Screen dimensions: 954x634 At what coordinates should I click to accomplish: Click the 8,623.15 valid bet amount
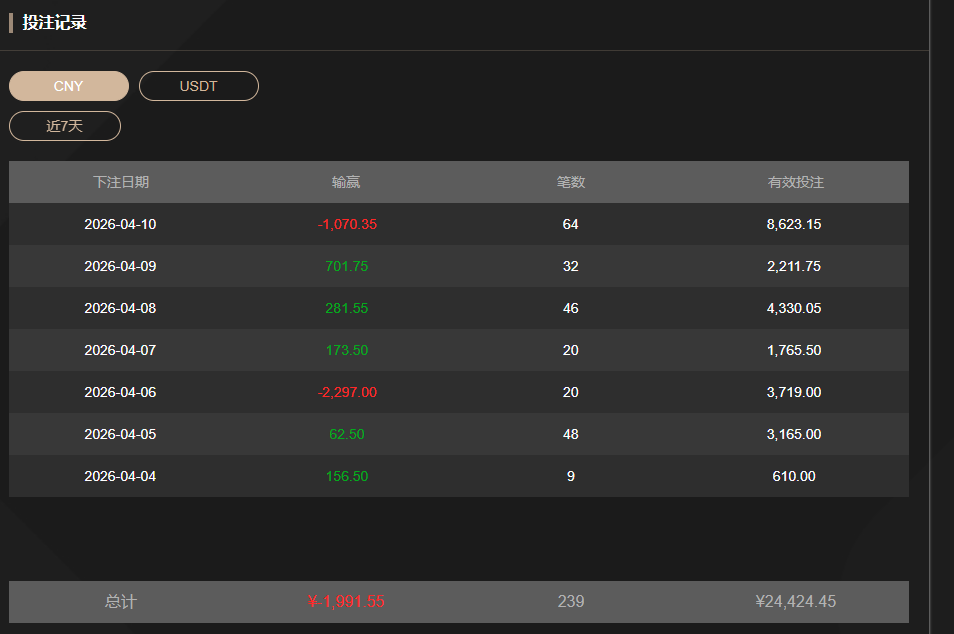794,224
